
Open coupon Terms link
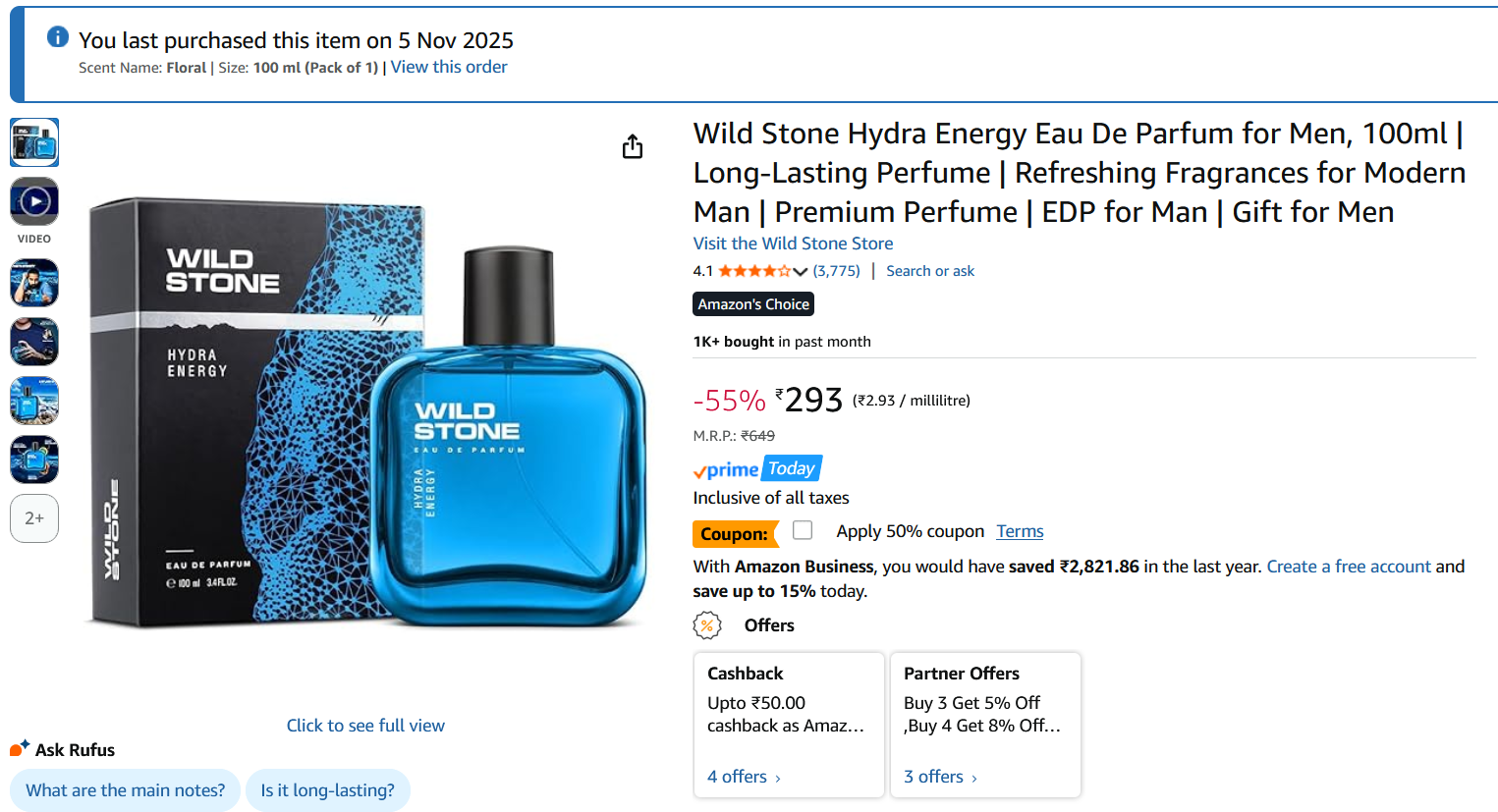[1020, 531]
